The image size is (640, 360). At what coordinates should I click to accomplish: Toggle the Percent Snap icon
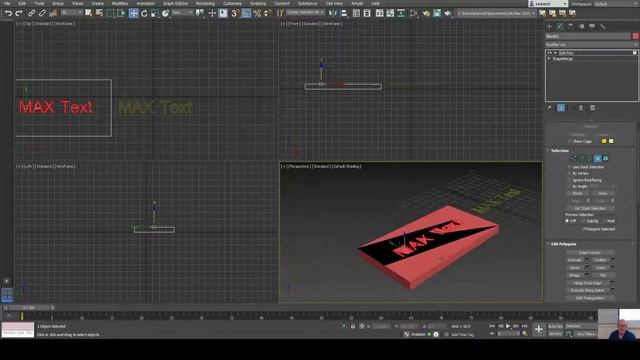(257, 13)
